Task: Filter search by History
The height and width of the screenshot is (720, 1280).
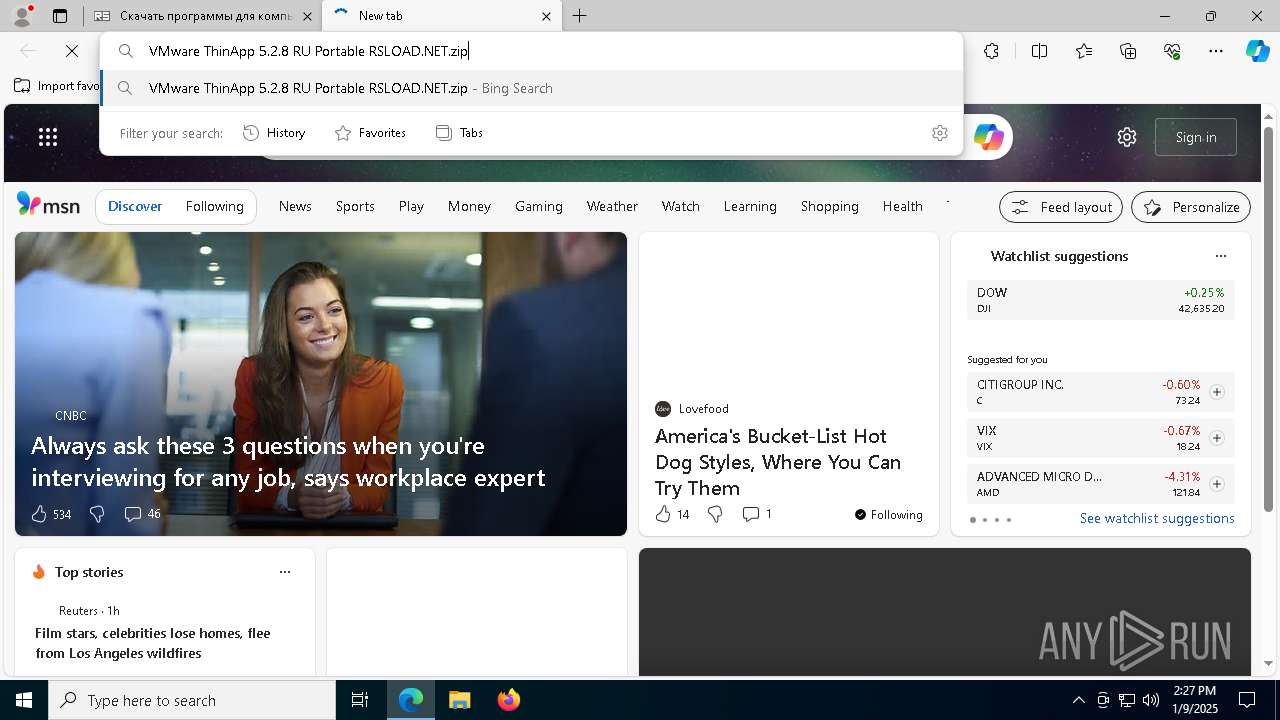Action: click(274, 133)
